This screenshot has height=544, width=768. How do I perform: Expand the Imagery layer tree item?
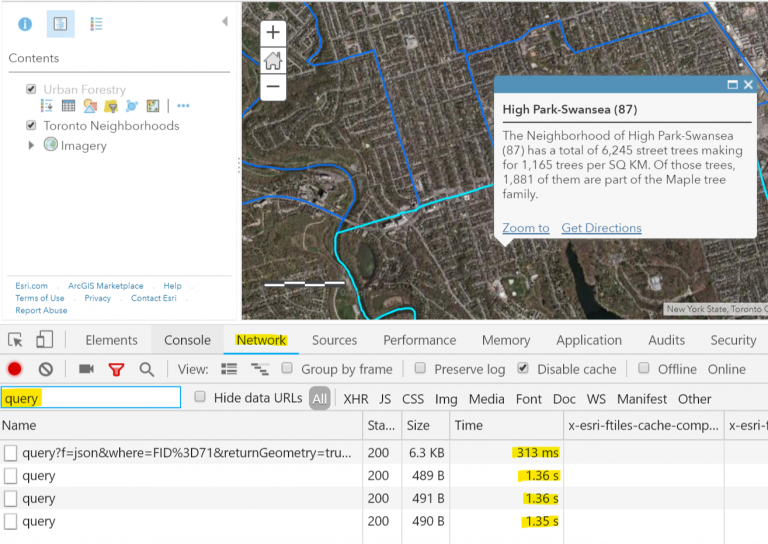32,146
